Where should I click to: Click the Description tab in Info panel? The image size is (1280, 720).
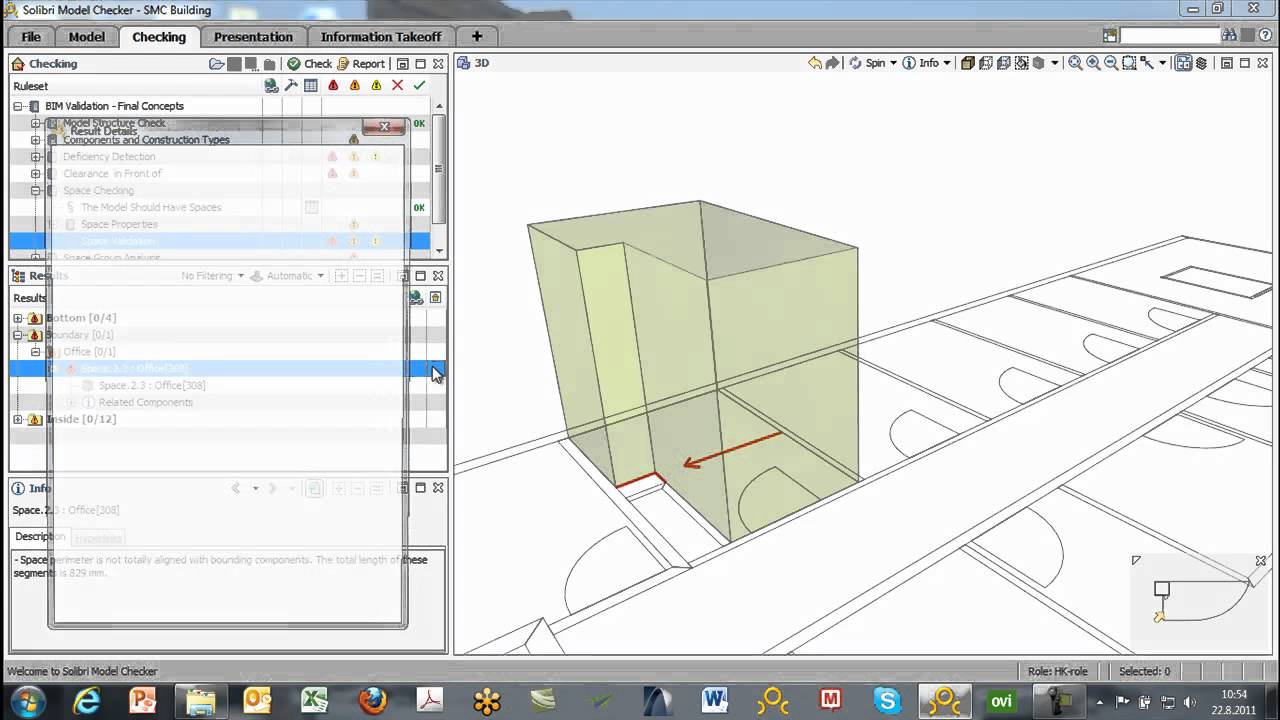pos(40,537)
